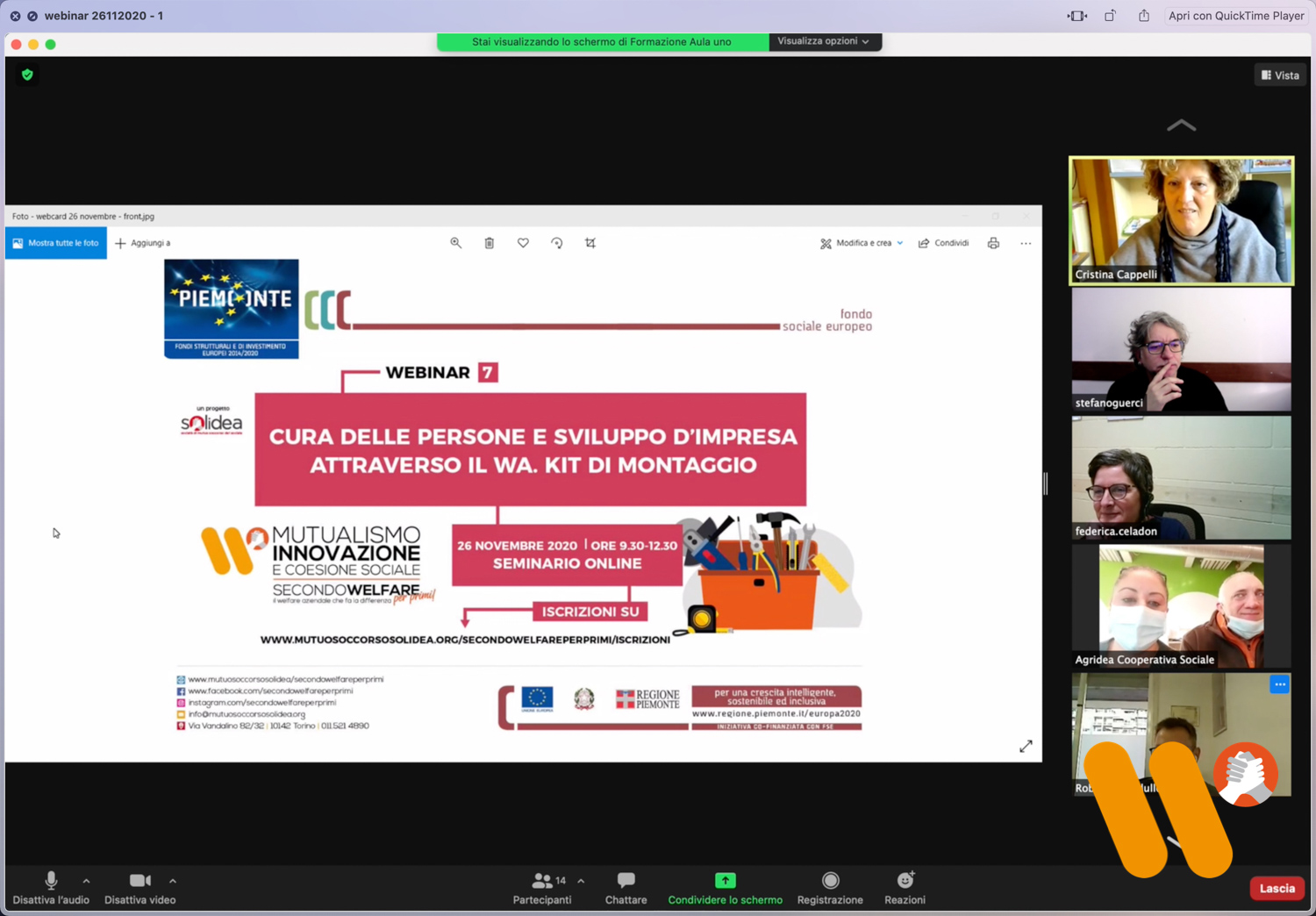The width and height of the screenshot is (1316, 916).
Task: Mute microphone with Disattiva l'audio
Action: tap(51, 888)
